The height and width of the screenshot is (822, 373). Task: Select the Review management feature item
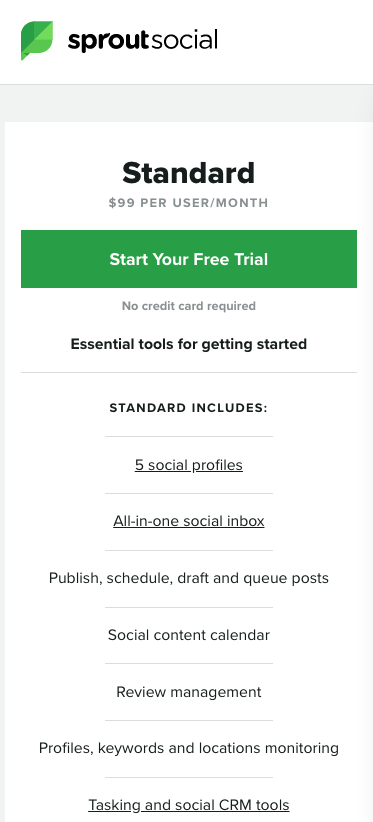pos(189,692)
